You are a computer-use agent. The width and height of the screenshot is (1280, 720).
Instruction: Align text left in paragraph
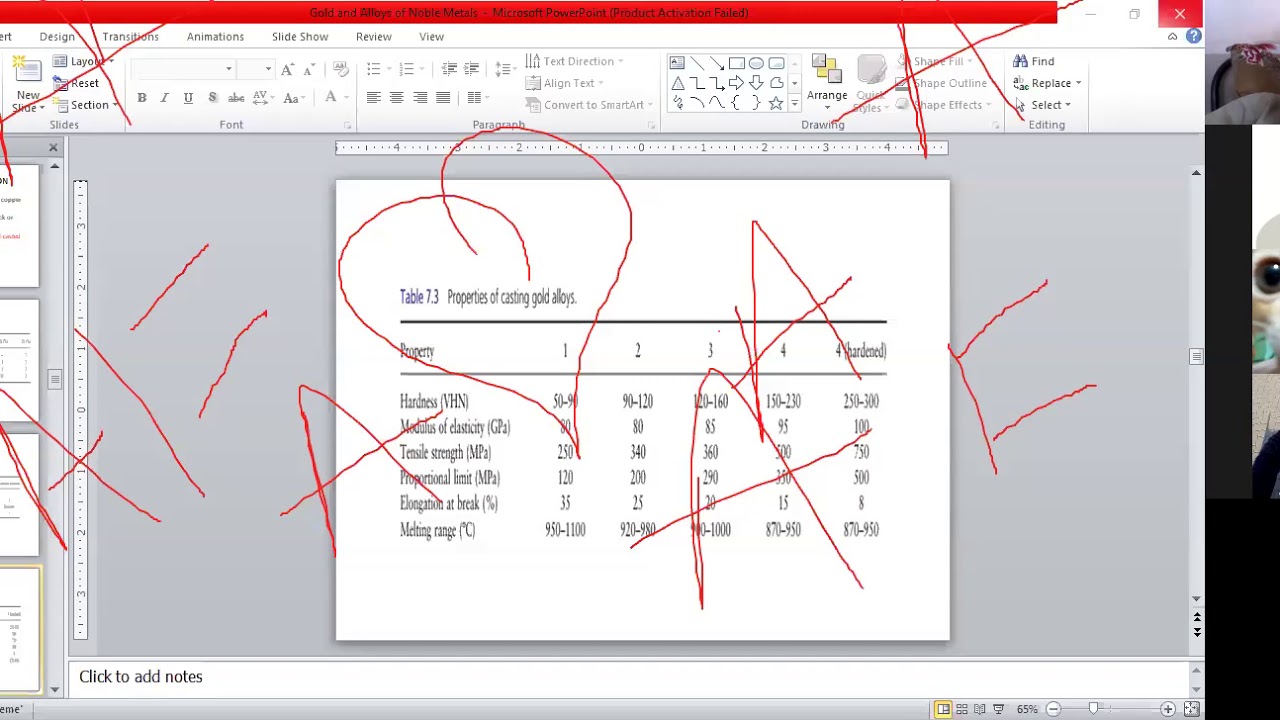pos(373,98)
